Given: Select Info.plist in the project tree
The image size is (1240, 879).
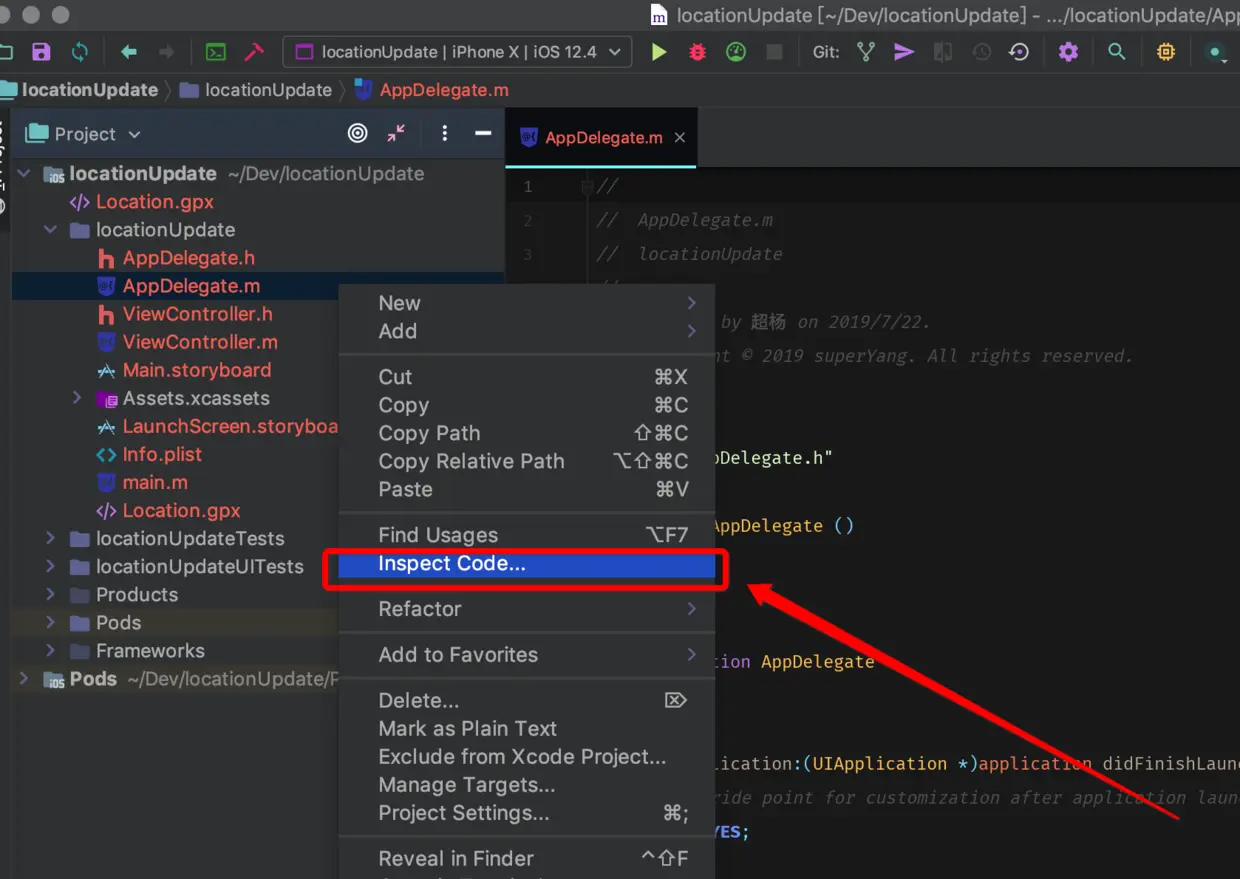Looking at the screenshot, I should pos(162,454).
